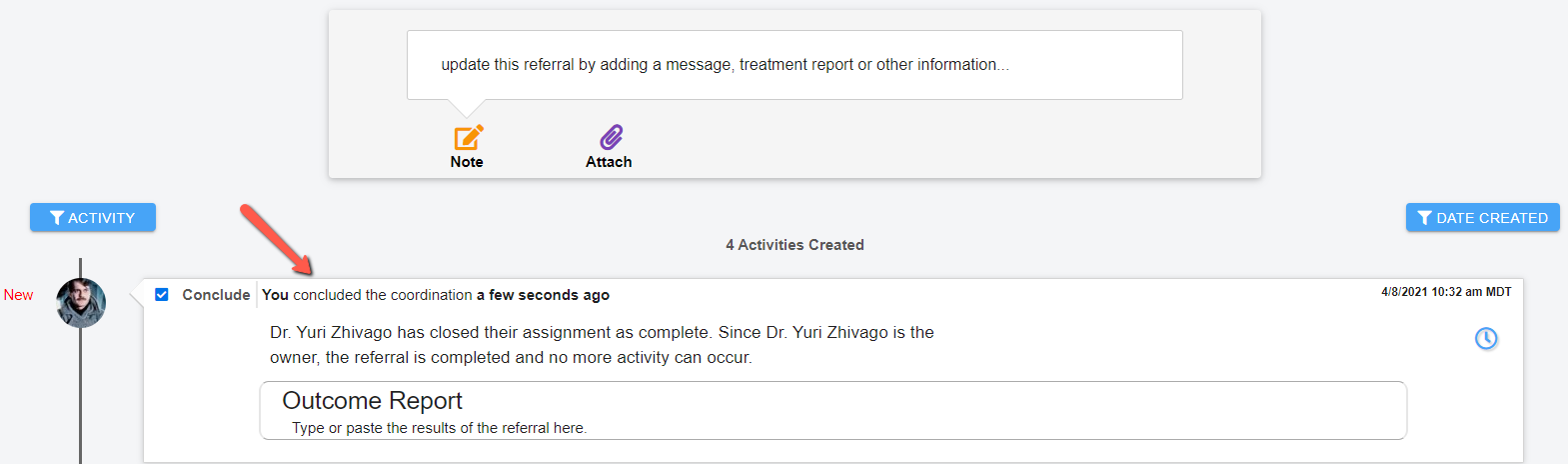Click the funnel icon on DATE CREATED button
Screen dimensions: 1568x464
click(1425, 218)
